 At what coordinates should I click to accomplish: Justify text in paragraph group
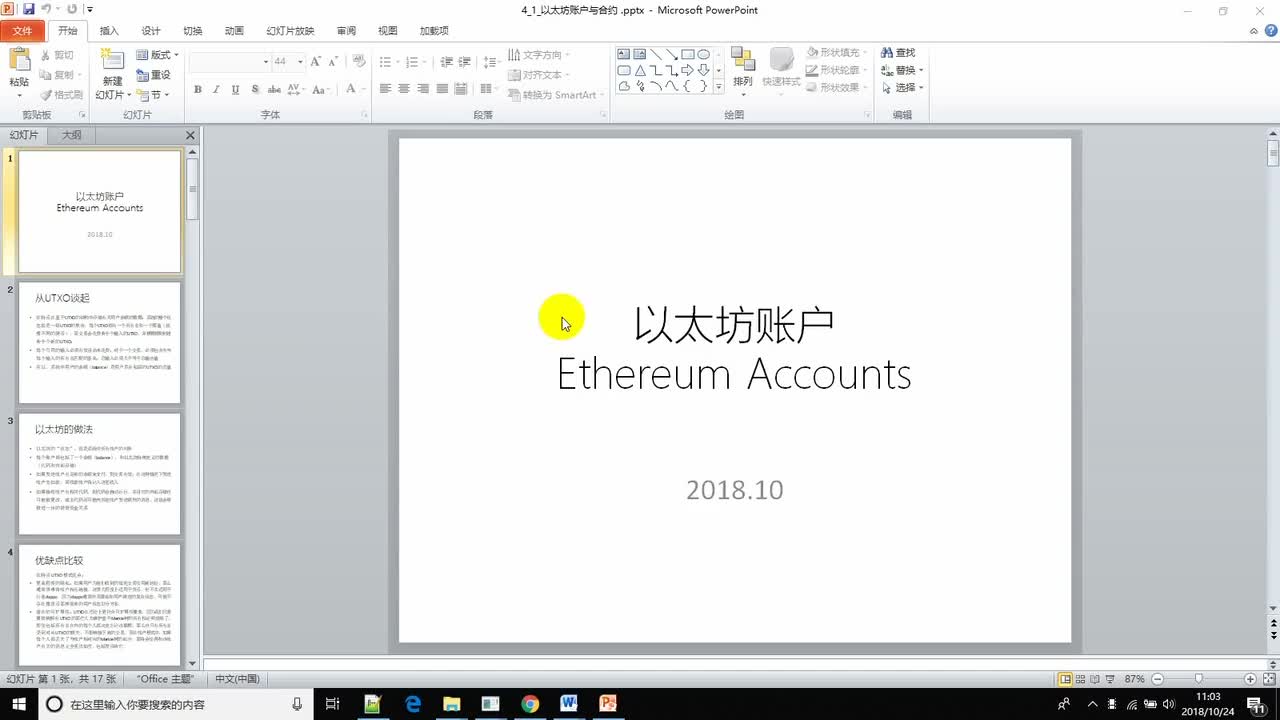point(442,89)
